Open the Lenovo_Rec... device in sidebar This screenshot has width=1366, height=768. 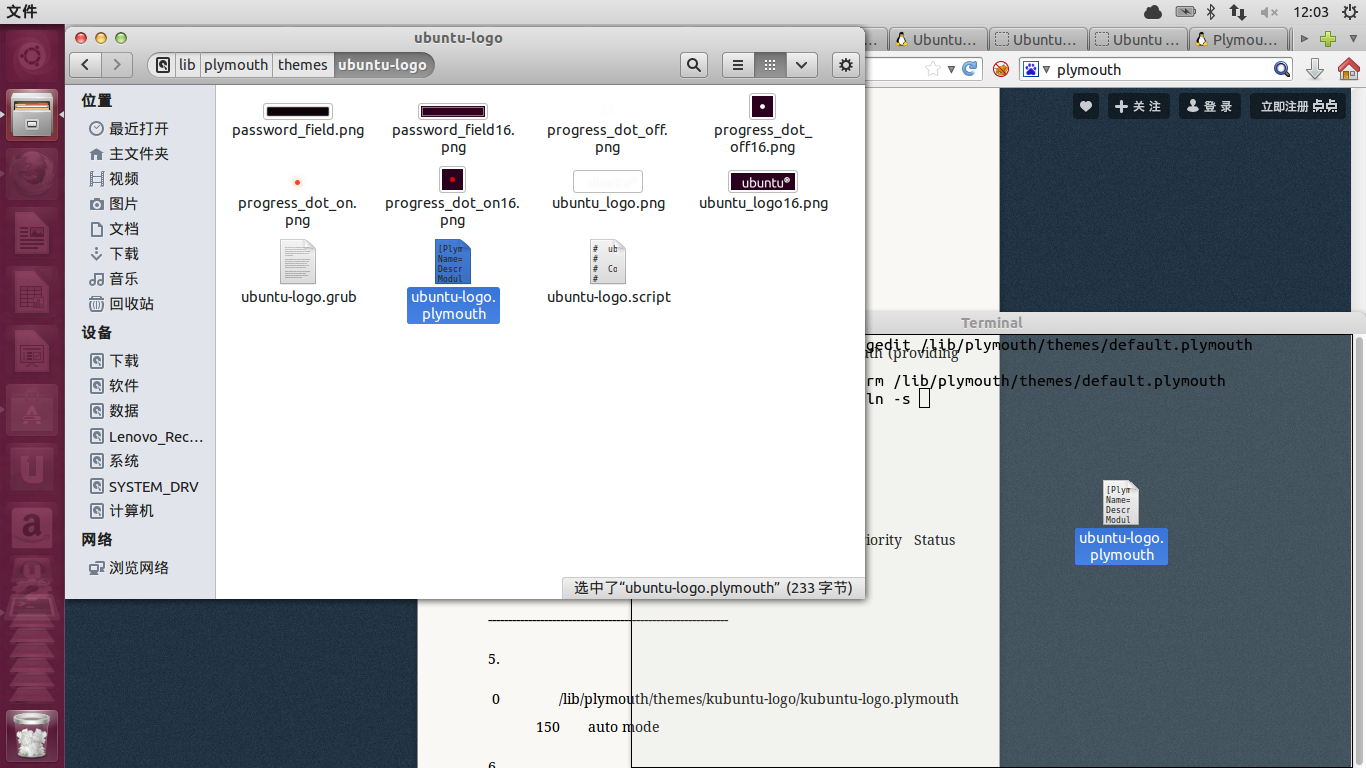(x=146, y=436)
